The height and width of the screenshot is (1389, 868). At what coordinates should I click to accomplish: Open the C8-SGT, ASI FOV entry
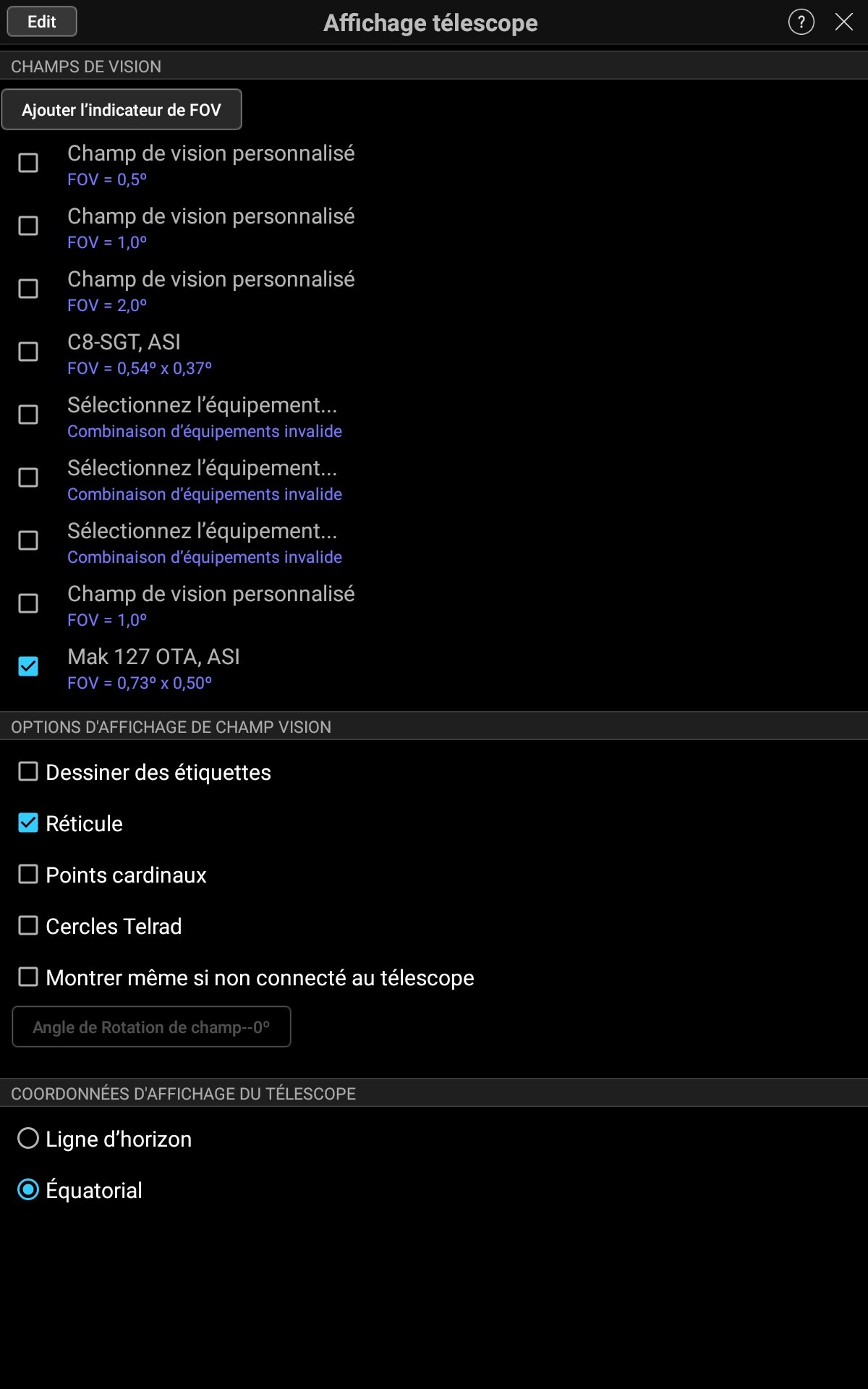point(139,354)
